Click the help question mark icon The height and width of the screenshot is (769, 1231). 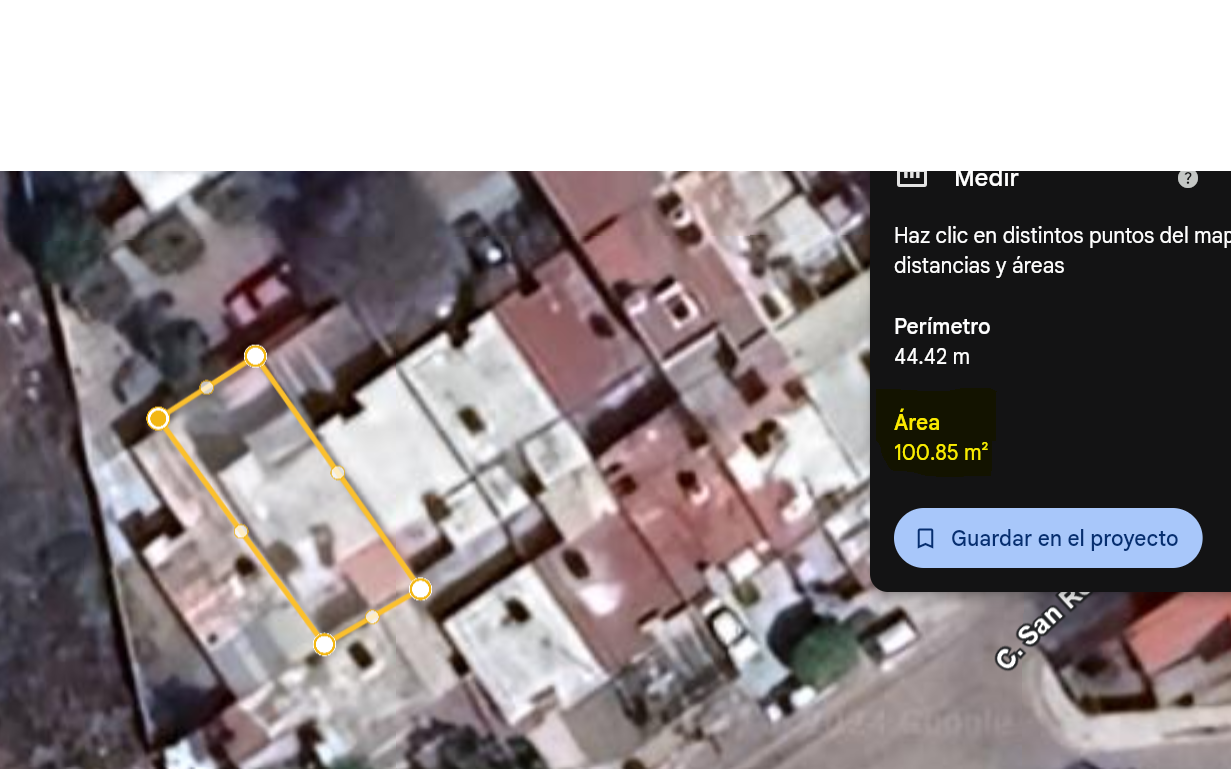click(x=1187, y=179)
